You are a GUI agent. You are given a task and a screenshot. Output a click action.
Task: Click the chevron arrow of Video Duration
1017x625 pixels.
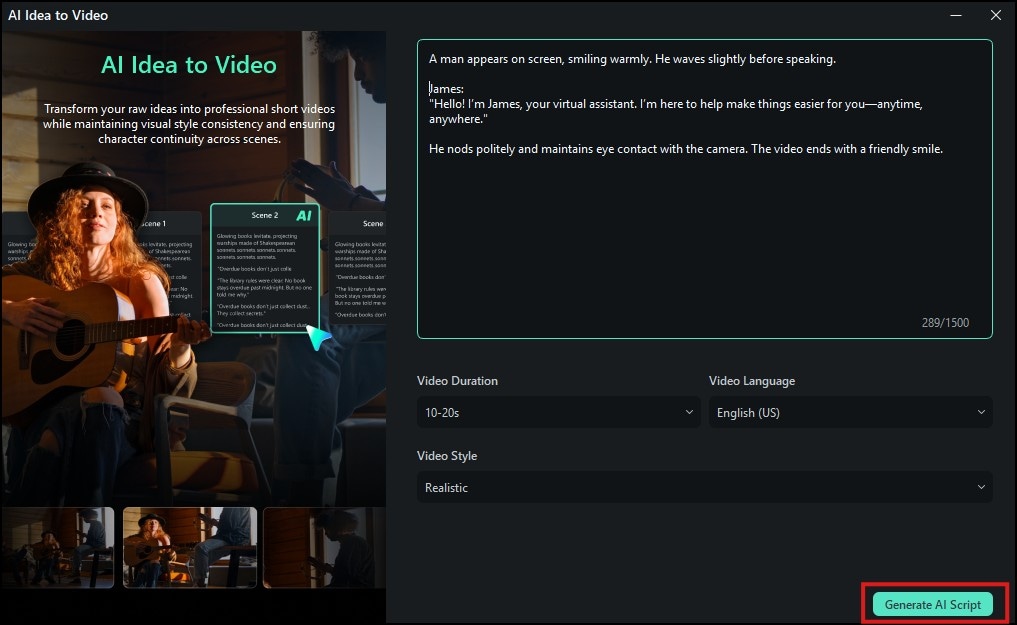tap(689, 412)
